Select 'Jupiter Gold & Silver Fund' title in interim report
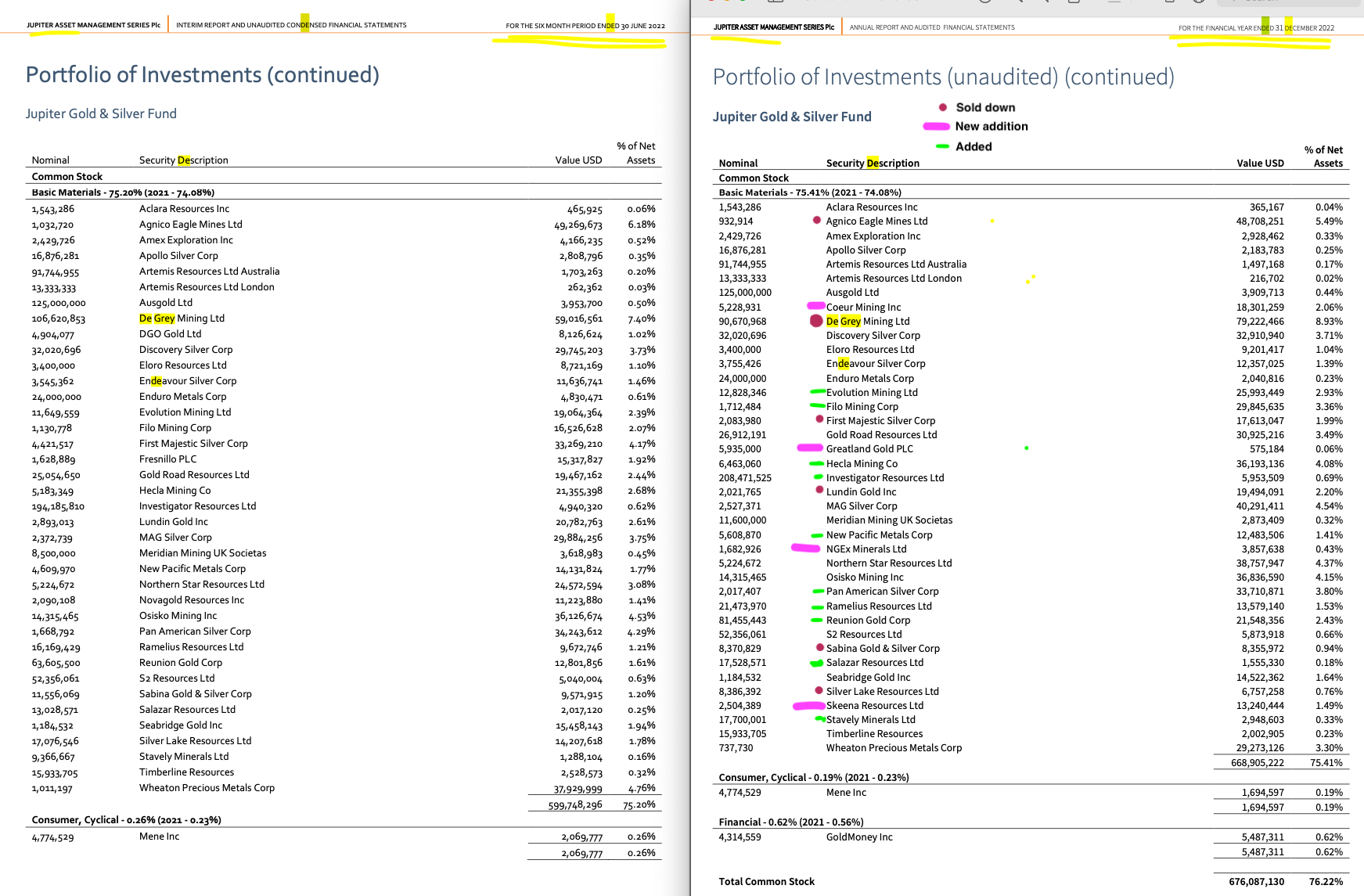This screenshot has width=1364, height=896. [x=101, y=113]
